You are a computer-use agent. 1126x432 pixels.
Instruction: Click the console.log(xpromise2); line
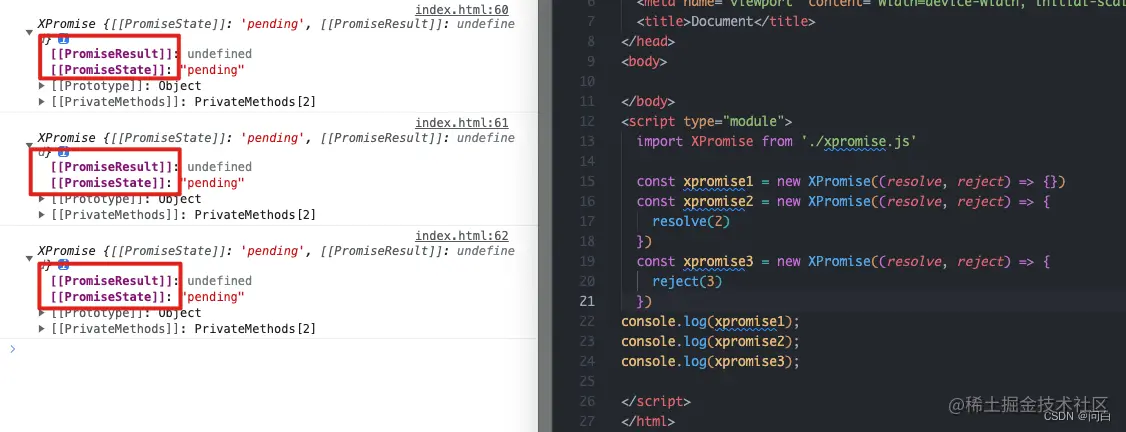tap(709, 341)
